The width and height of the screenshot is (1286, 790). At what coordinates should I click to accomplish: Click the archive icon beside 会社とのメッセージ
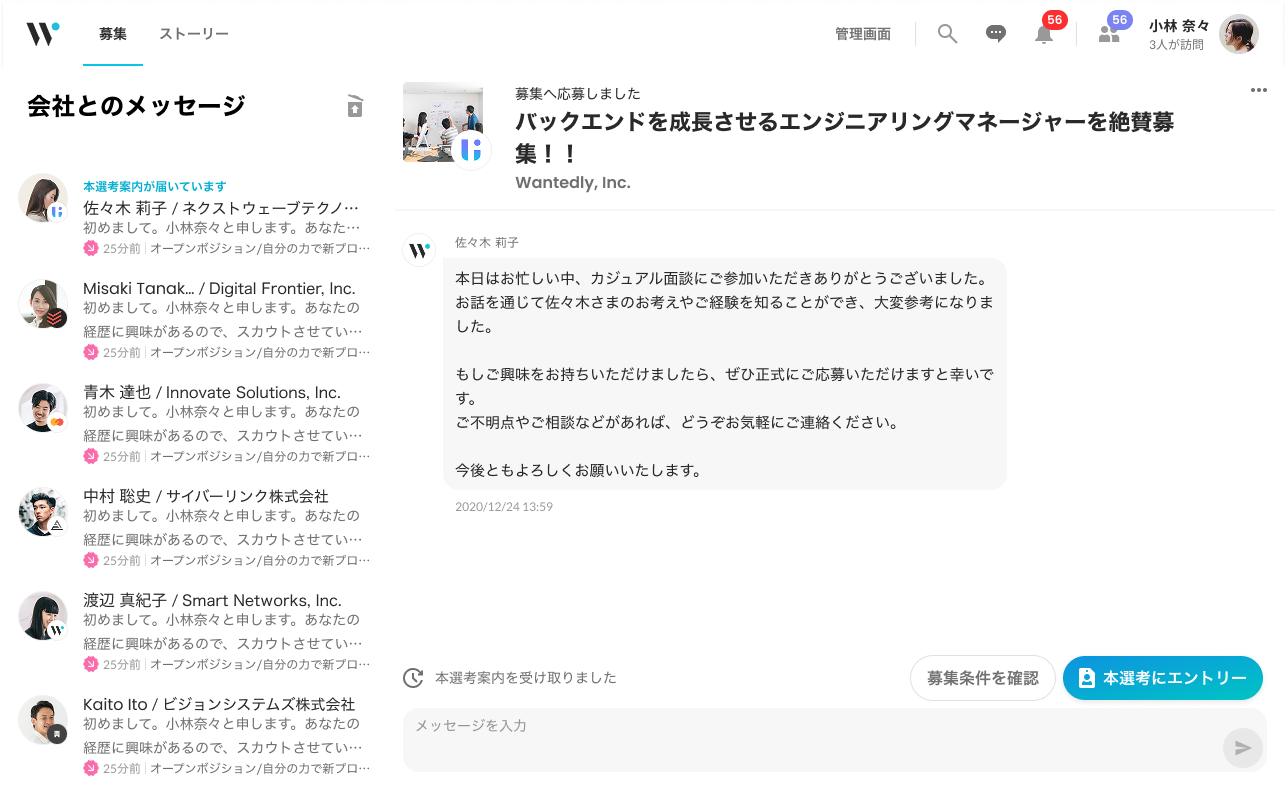click(354, 106)
